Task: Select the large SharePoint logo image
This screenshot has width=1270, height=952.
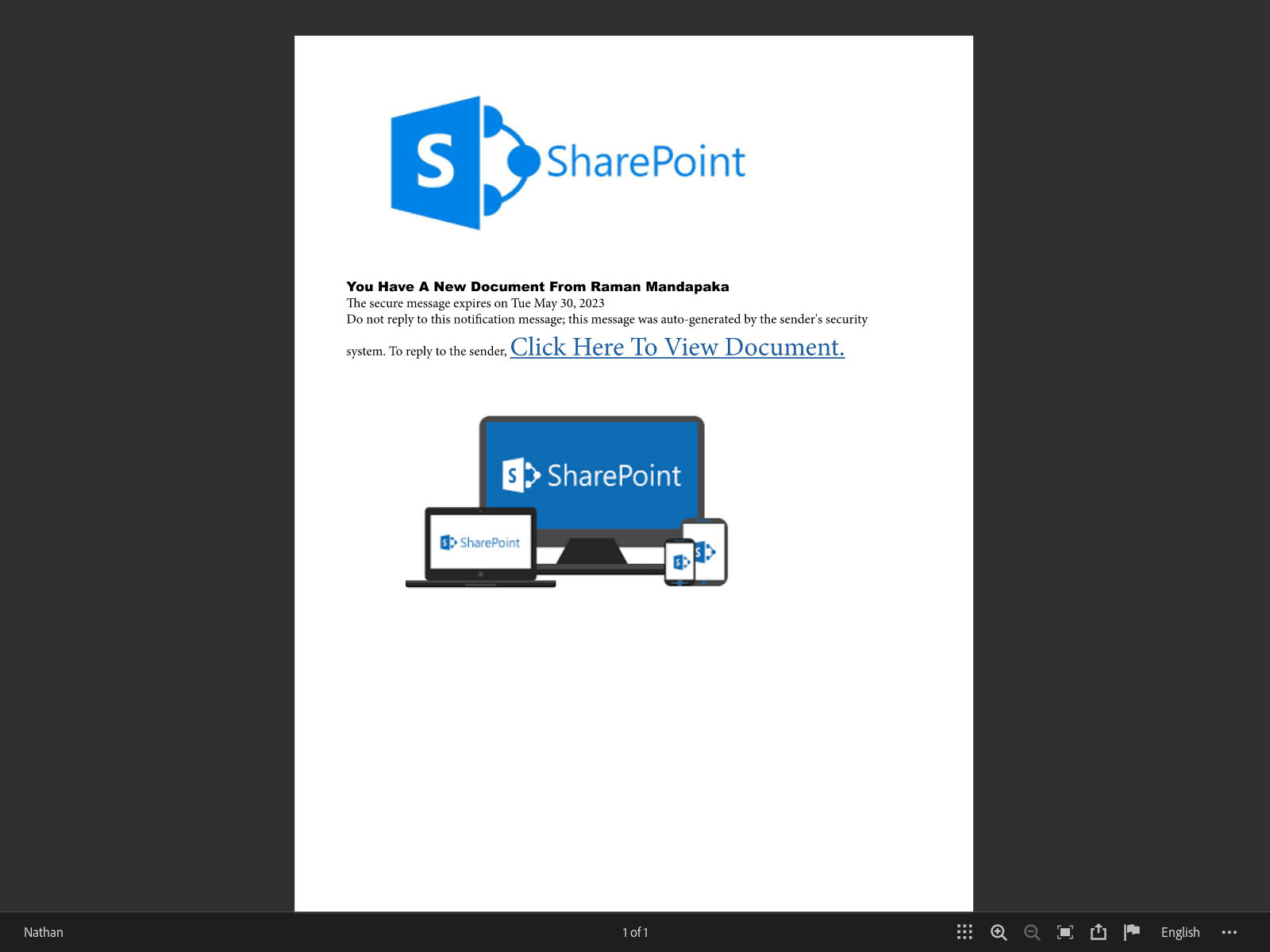Action: click(x=568, y=163)
